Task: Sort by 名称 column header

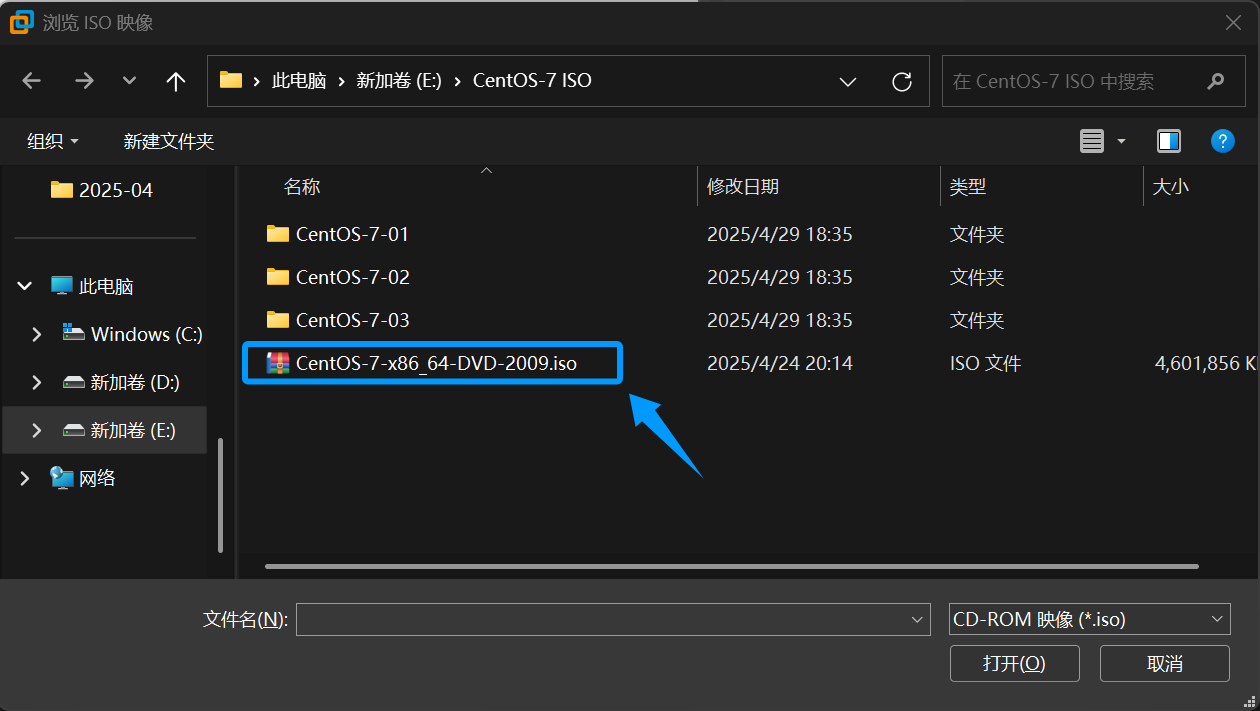Action: click(x=302, y=187)
